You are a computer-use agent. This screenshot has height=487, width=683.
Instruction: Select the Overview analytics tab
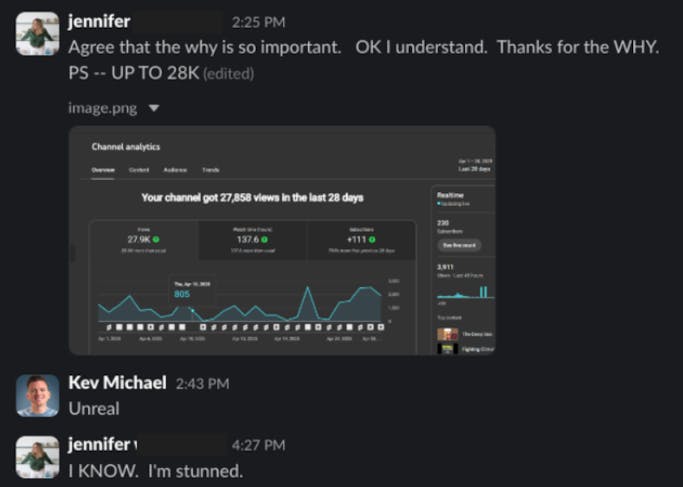104,170
